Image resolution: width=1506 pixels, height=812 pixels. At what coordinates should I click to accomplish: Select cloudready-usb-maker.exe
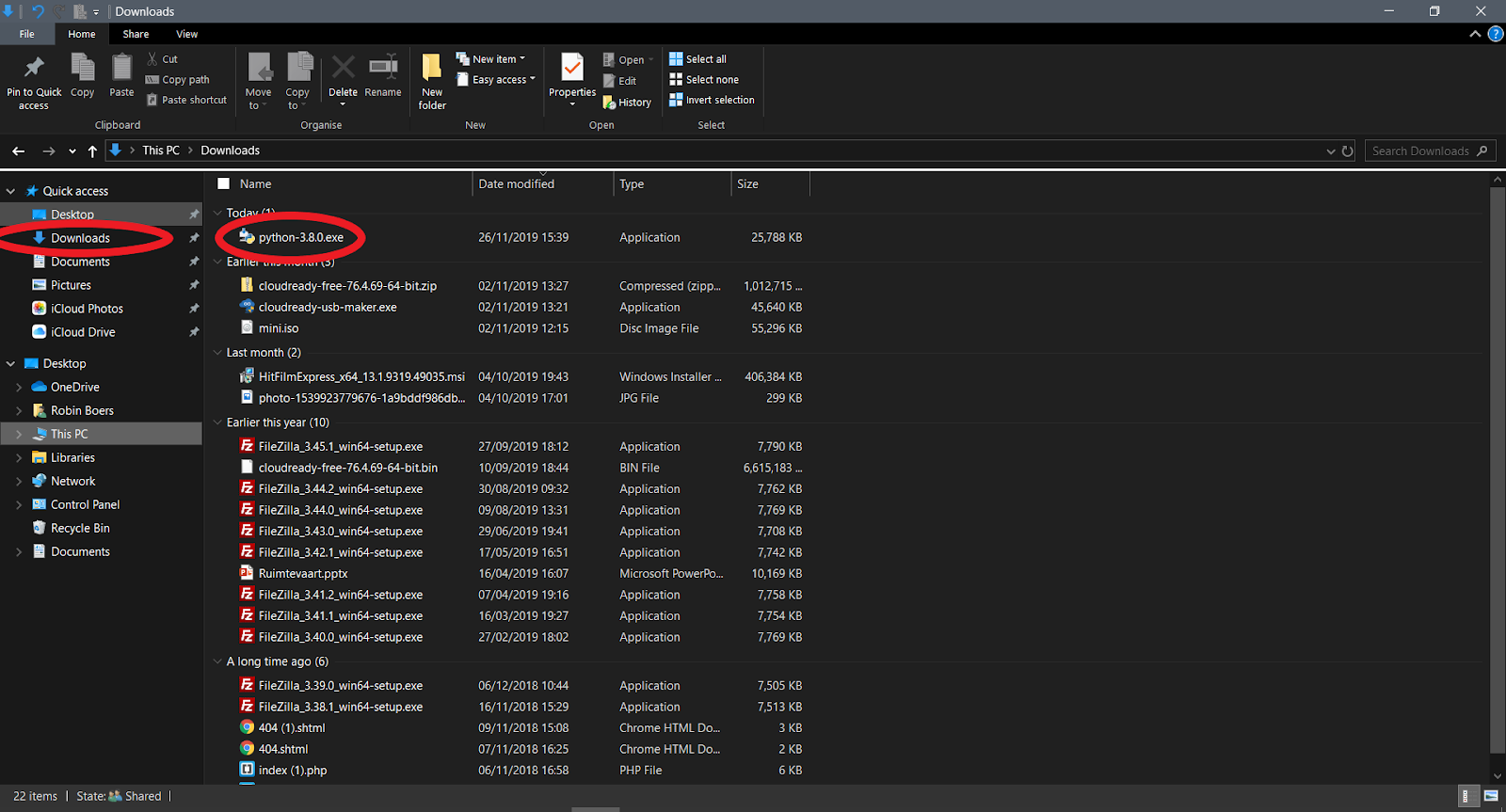tap(328, 307)
